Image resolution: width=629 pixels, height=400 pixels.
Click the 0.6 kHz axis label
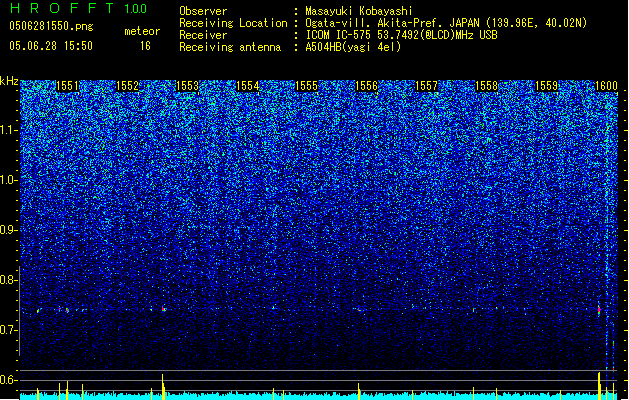click(8, 380)
